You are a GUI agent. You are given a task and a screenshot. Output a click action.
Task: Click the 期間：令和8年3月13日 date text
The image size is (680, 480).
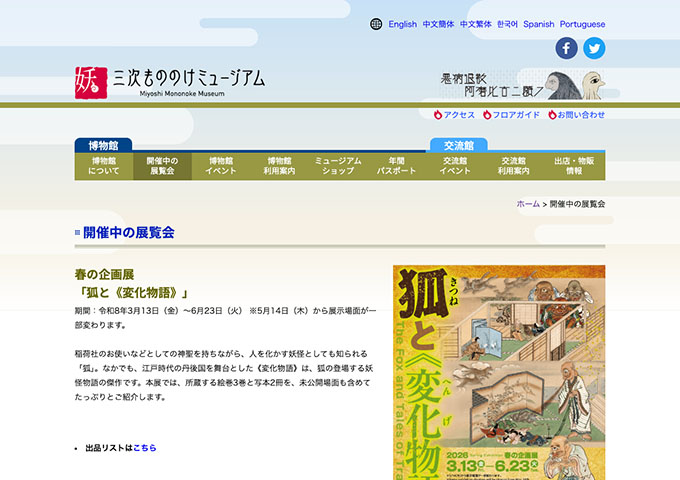point(127,311)
